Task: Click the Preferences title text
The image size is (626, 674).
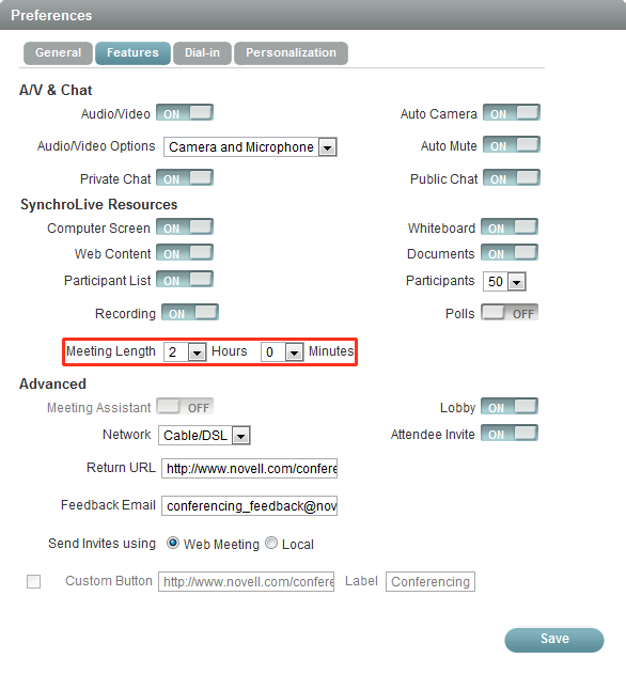Action: click(x=52, y=15)
